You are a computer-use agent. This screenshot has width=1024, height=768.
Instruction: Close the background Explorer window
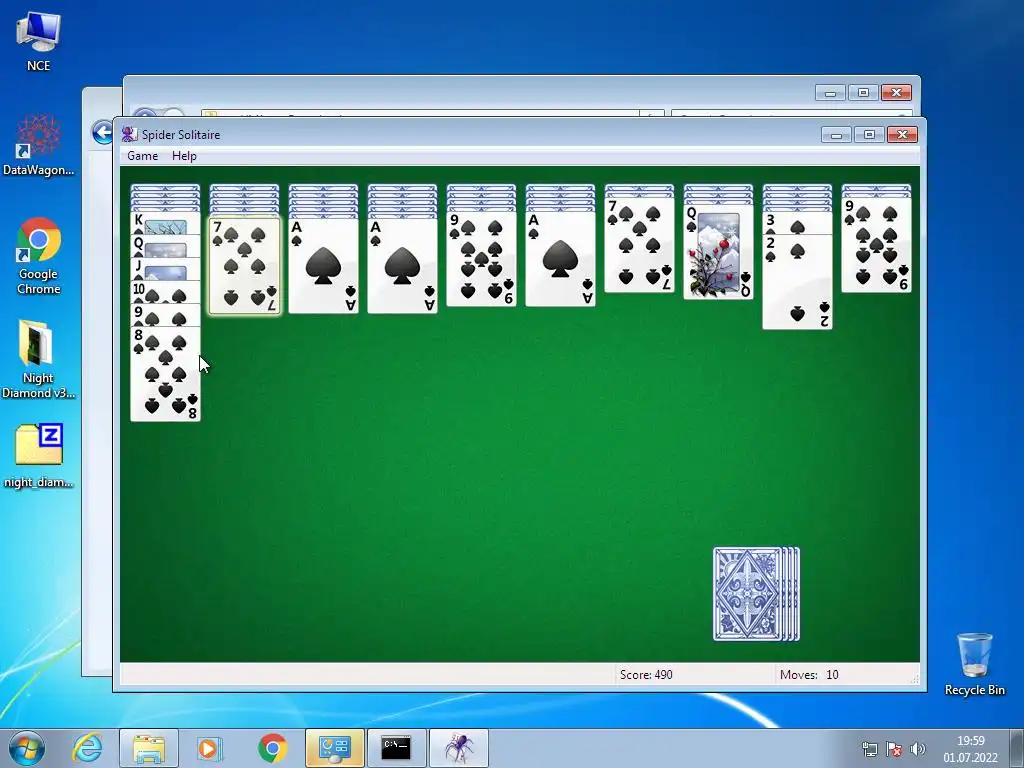tap(896, 93)
